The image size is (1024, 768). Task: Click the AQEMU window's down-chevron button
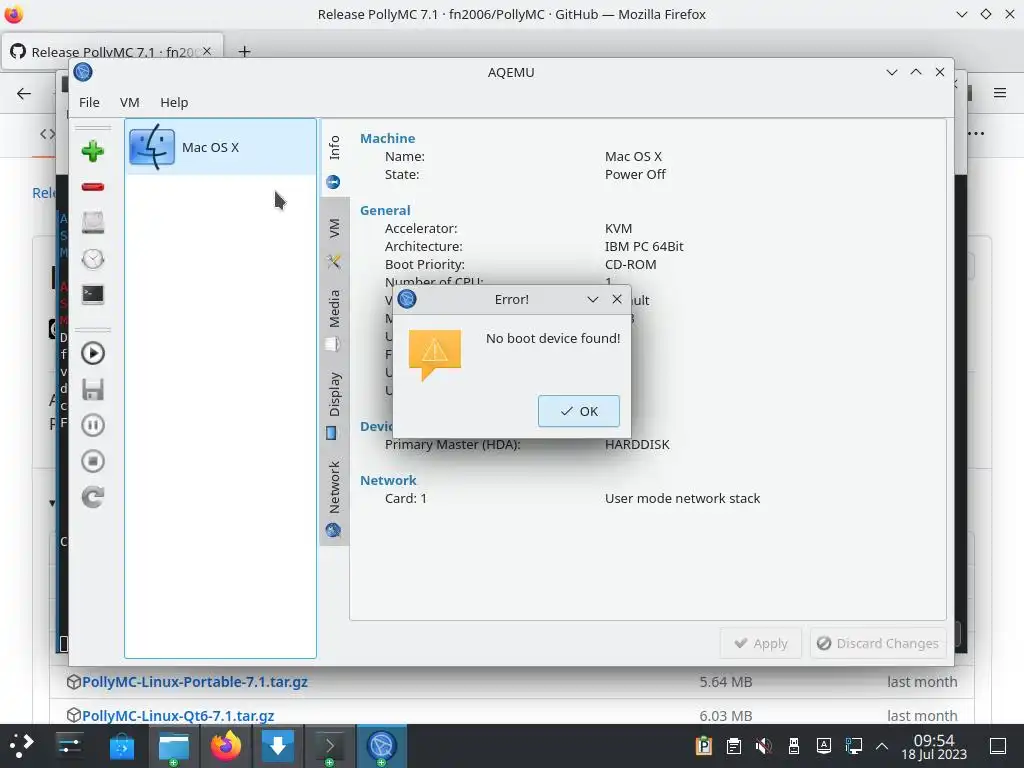click(891, 72)
